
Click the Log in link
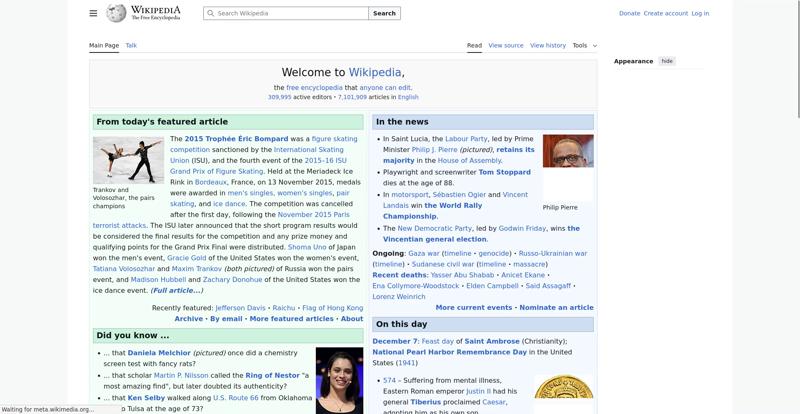point(700,13)
